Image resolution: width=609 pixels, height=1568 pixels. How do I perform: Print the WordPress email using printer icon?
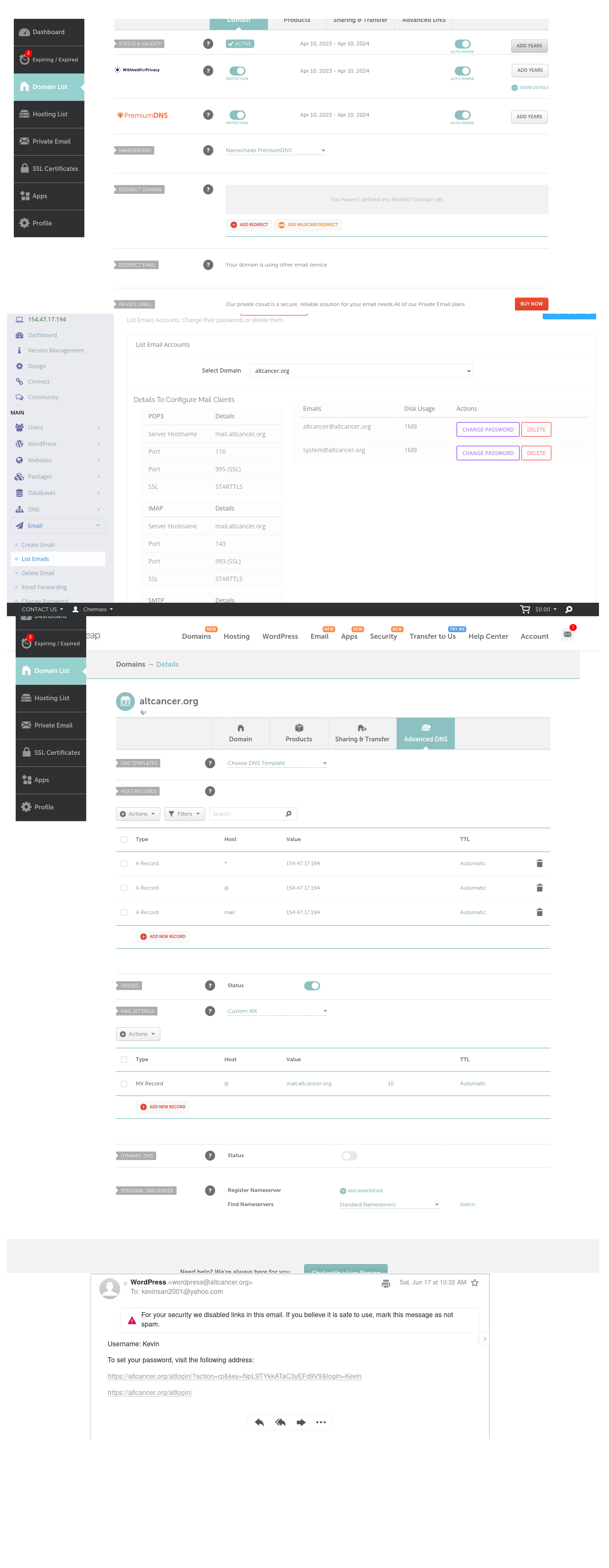386,1283
